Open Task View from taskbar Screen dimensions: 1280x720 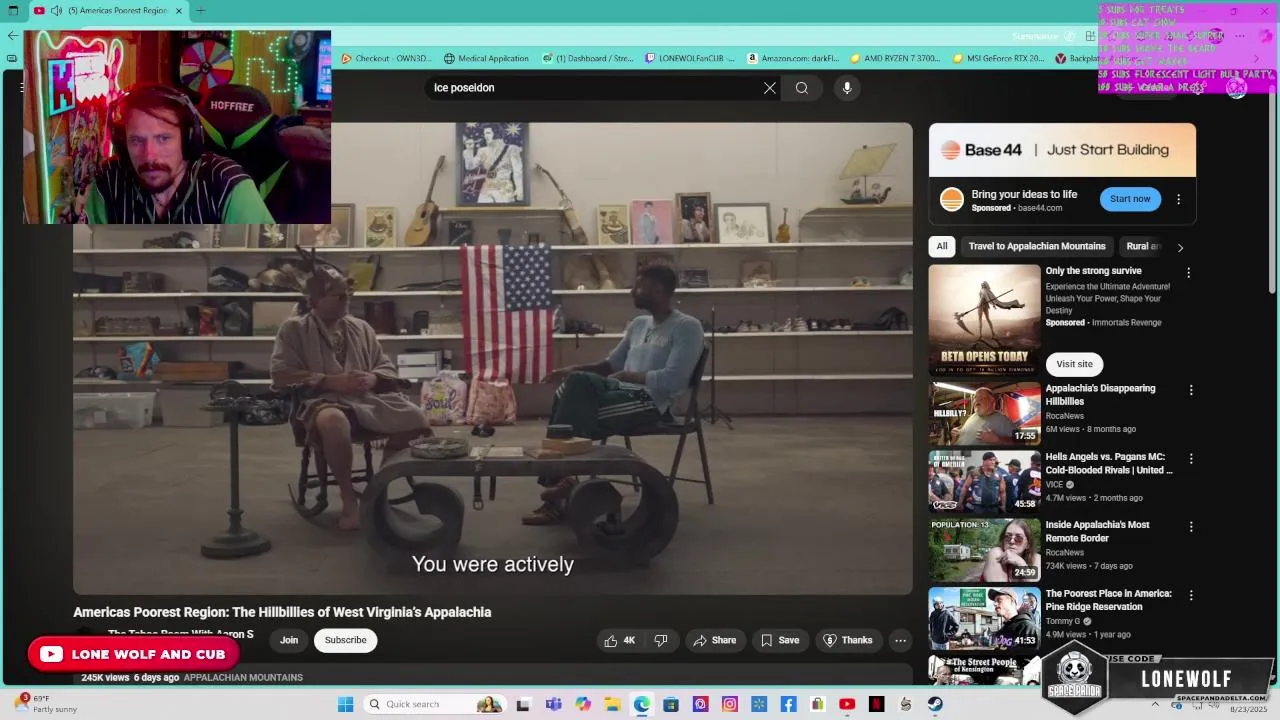click(523, 704)
